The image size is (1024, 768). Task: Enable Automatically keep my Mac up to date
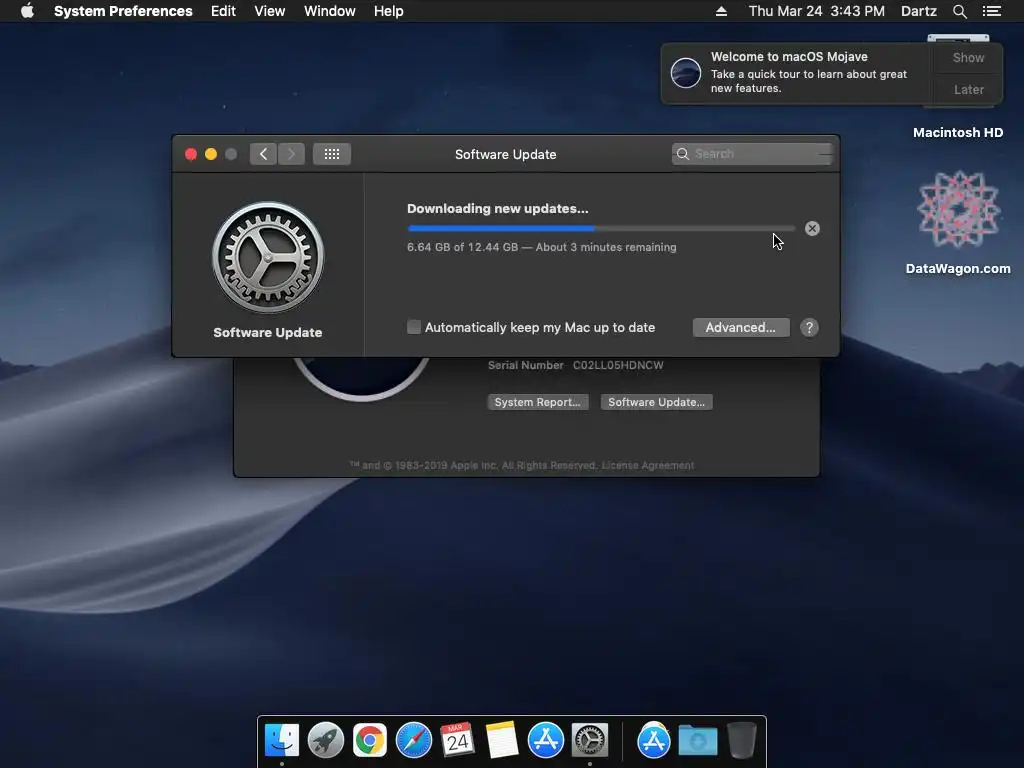click(x=414, y=327)
